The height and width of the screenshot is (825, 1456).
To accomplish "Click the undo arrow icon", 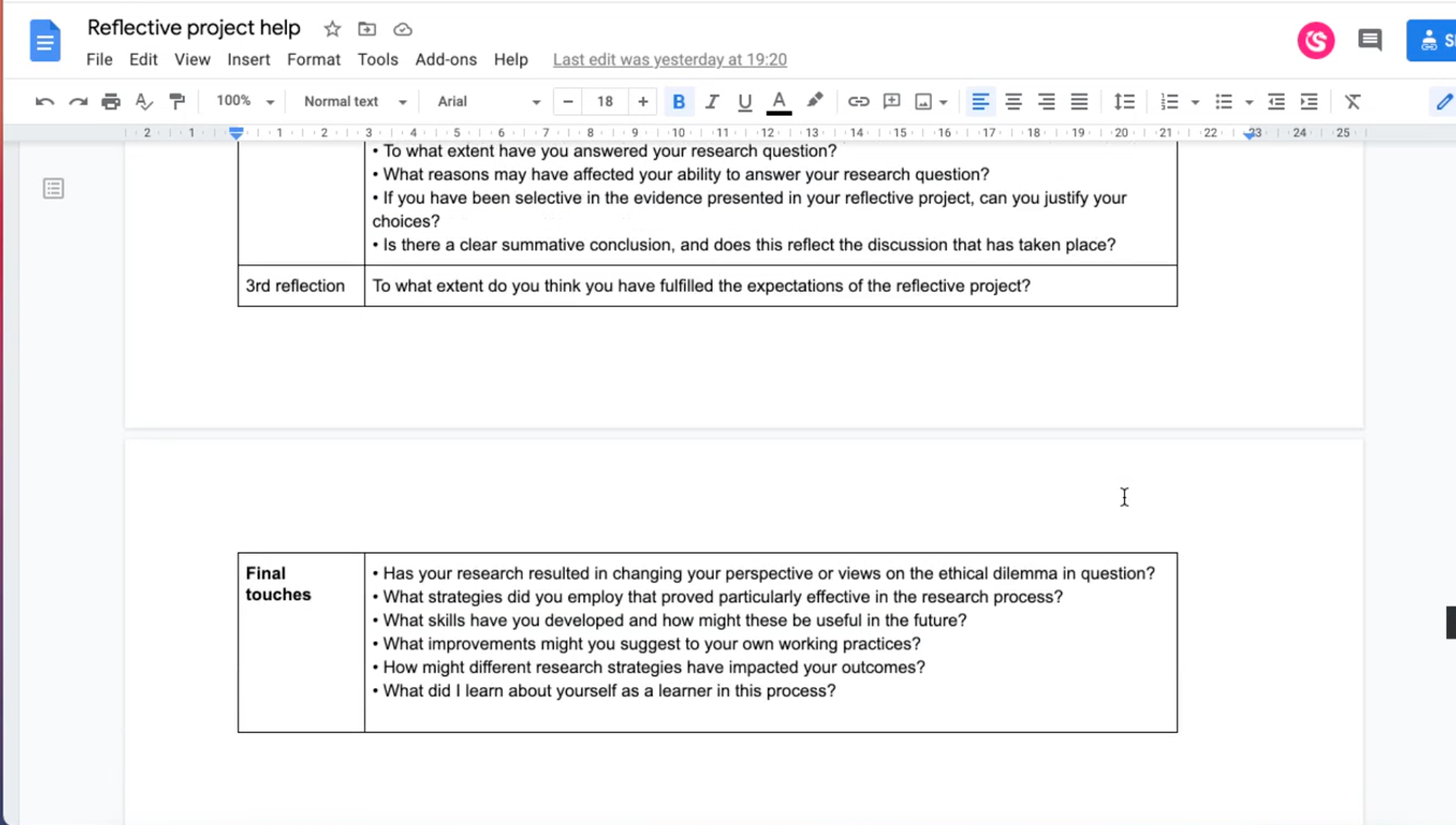I will coord(44,102).
